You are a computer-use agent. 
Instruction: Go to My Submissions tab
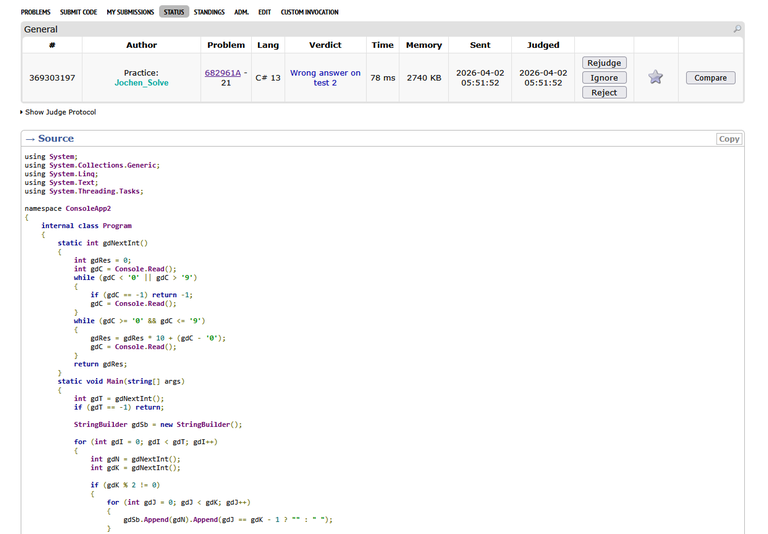(x=130, y=12)
